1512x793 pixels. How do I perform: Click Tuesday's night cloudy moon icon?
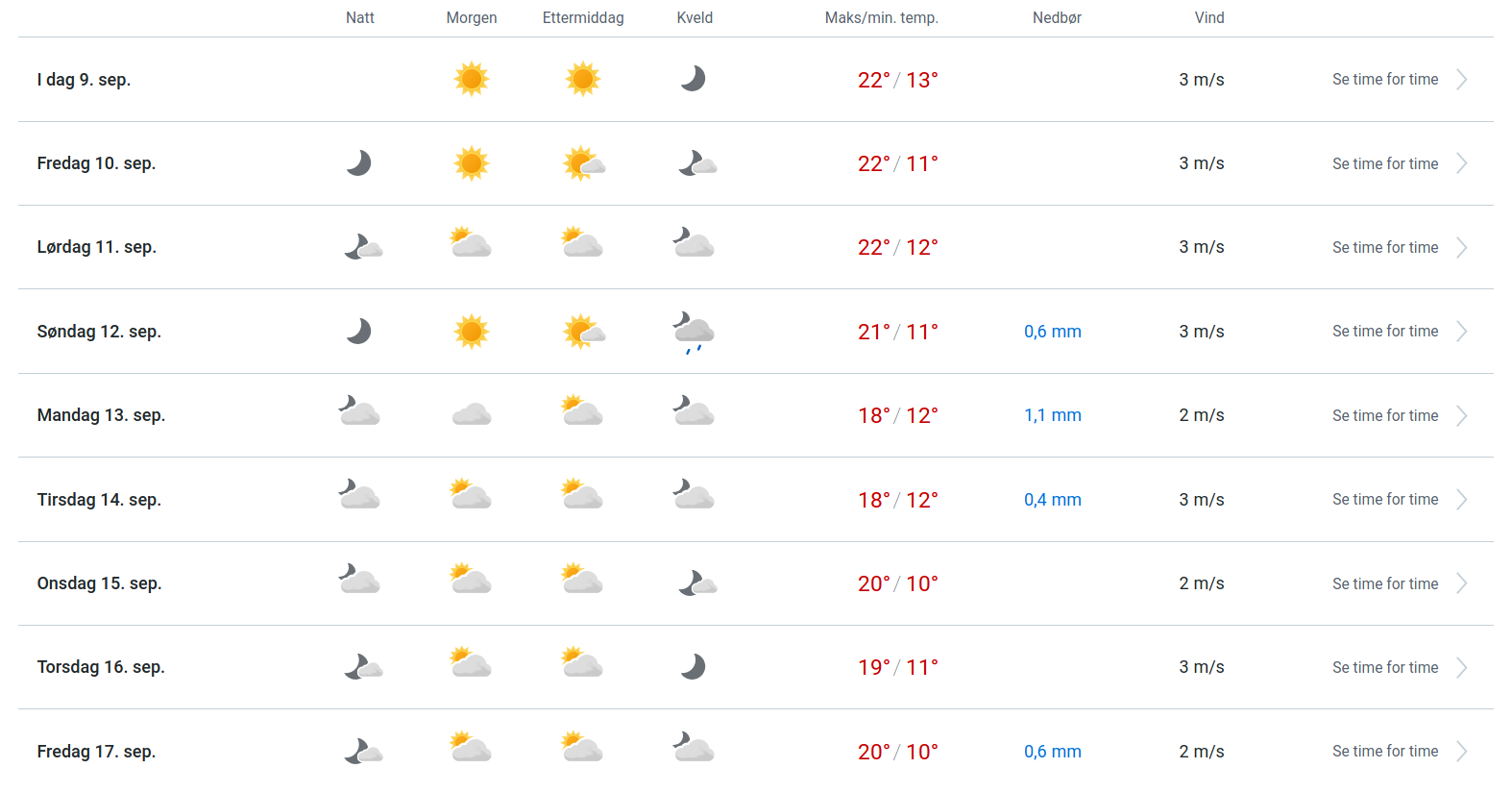pos(359,496)
